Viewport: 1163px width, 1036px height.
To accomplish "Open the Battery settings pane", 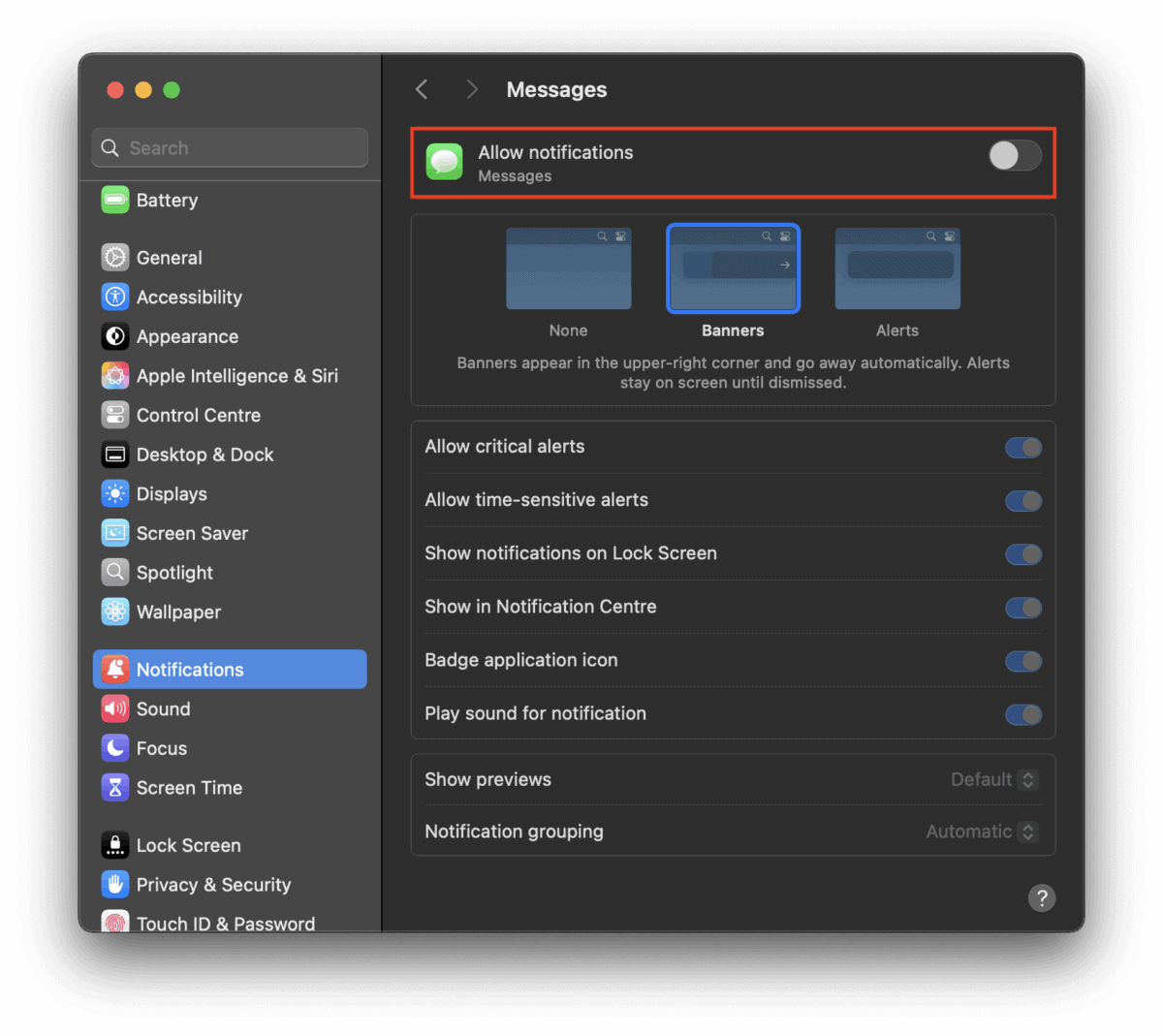I will [x=230, y=201].
